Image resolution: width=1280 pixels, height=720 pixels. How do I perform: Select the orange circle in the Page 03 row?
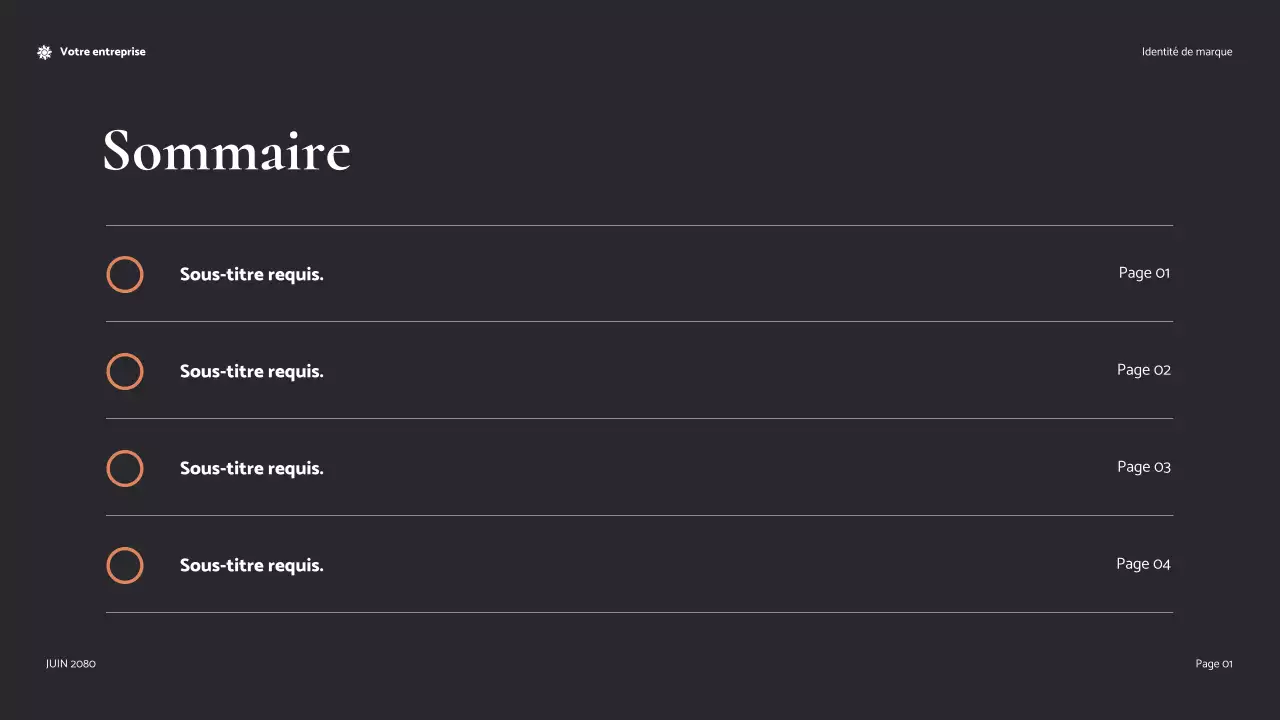click(125, 469)
